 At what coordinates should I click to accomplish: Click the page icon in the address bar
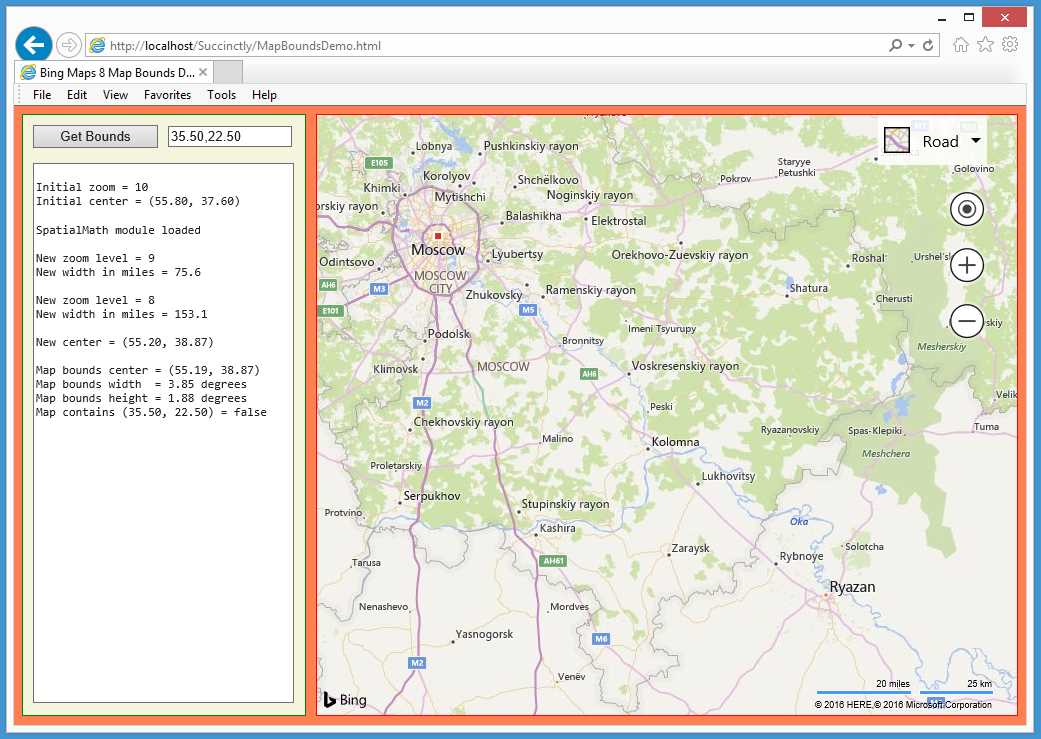pos(97,45)
